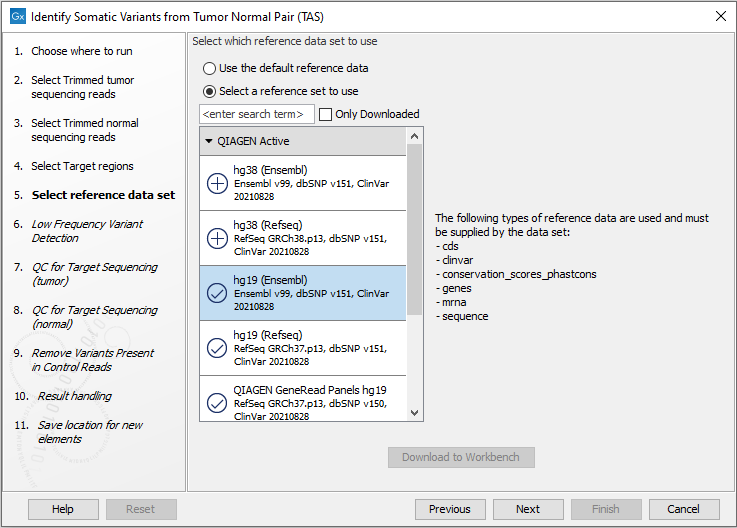The width and height of the screenshot is (737, 528).
Task: Click step Low Frequency Variant Detection
Action: pyautogui.click(x=87, y=231)
